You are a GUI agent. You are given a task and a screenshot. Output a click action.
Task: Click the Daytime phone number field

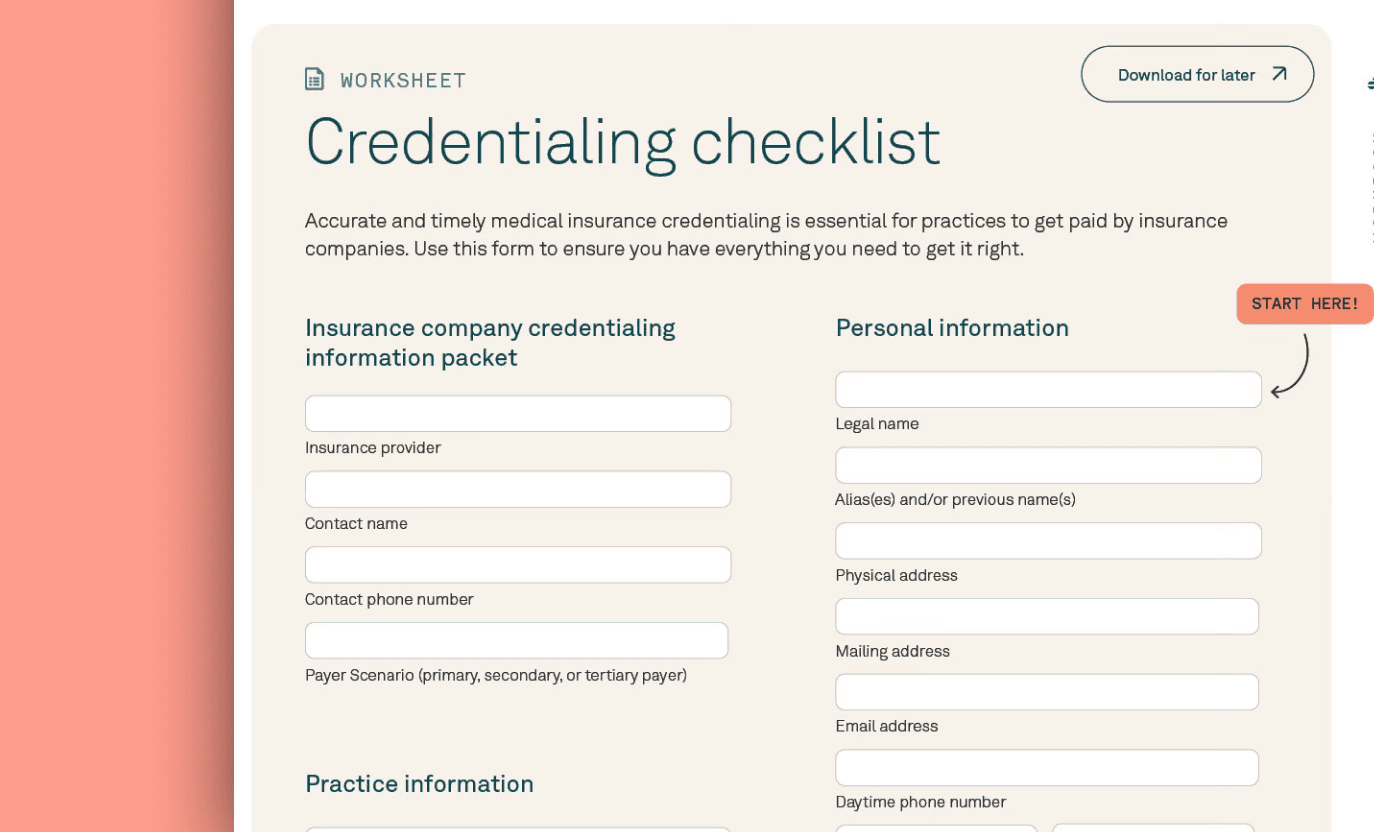click(1046, 768)
